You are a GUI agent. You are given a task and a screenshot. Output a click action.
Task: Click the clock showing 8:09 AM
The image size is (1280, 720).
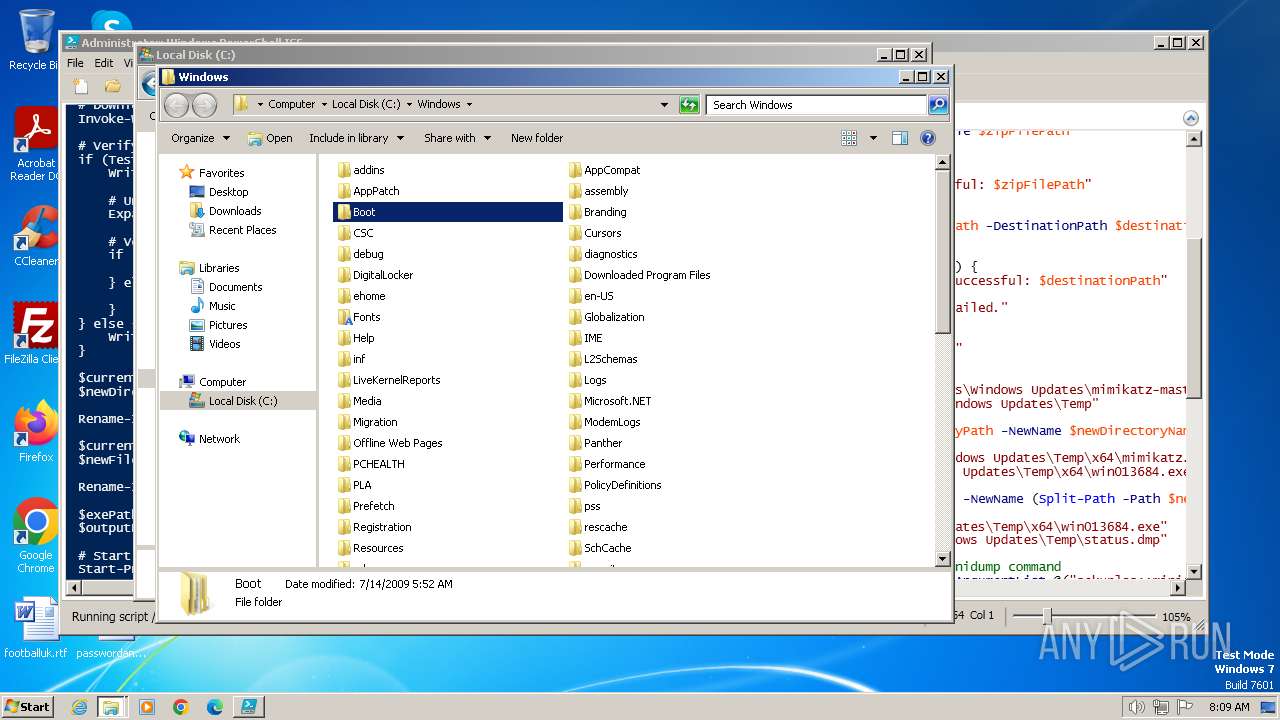(1229, 707)
